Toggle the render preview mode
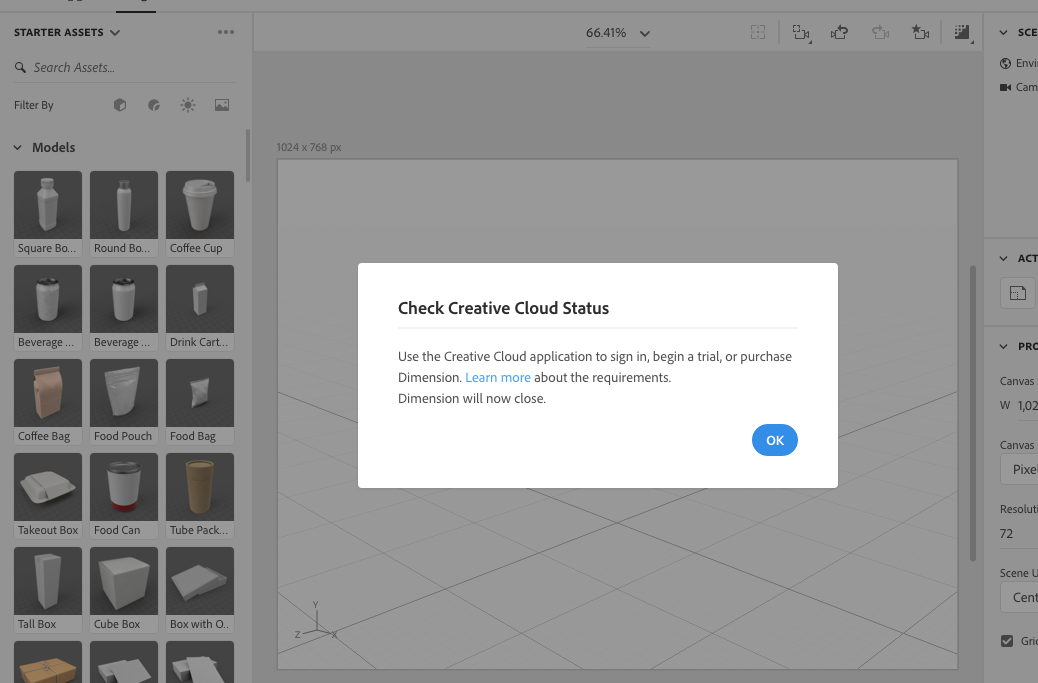The image size is (1038, 683). click(962, 32)
